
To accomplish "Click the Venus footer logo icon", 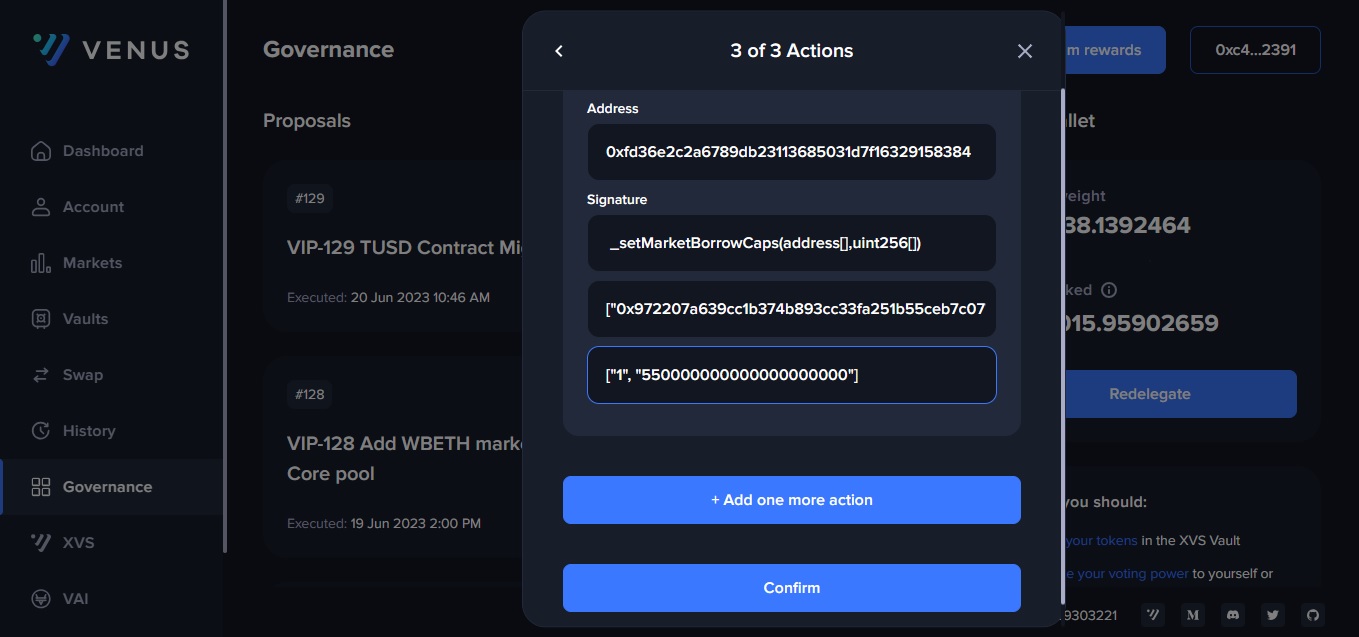I will pyautogui.click(x=1152, y=615).
